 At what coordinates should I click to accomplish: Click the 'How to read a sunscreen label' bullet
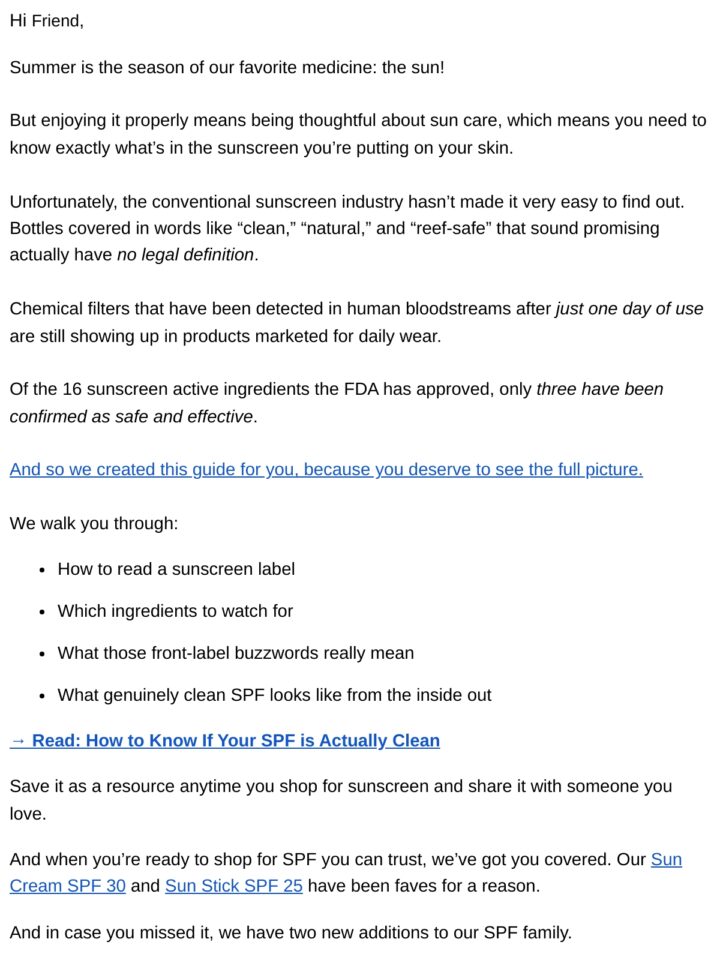click(176, 569)
